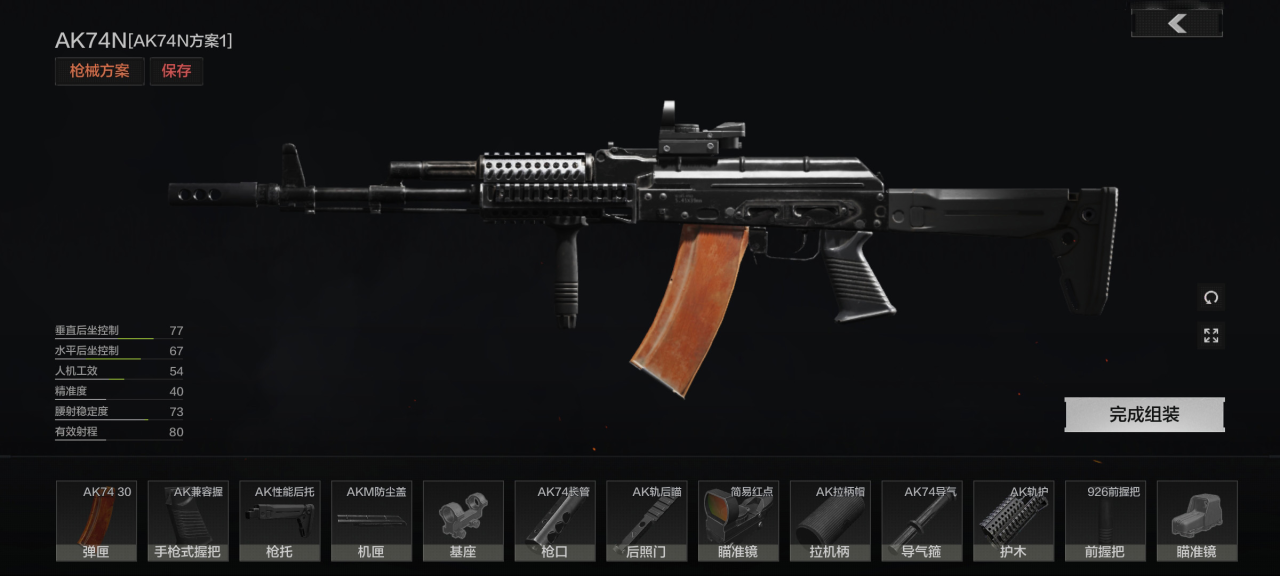
Task: Select the simple red dot sight slot
Action: tap(738, 521)
